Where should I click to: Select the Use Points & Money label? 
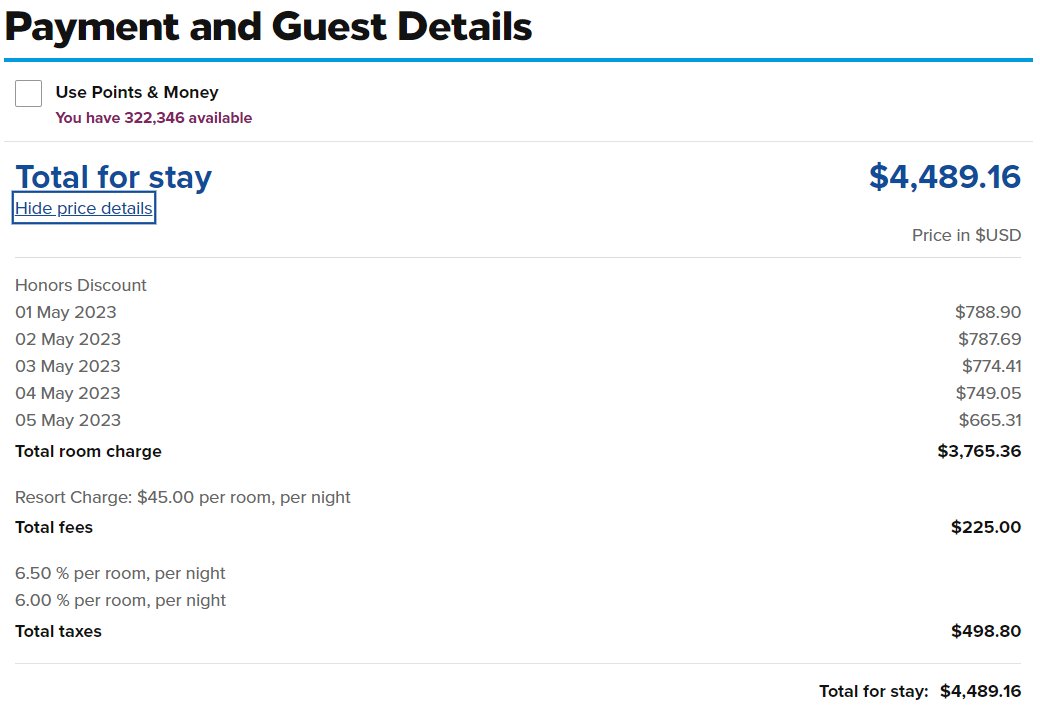point(137,92)
